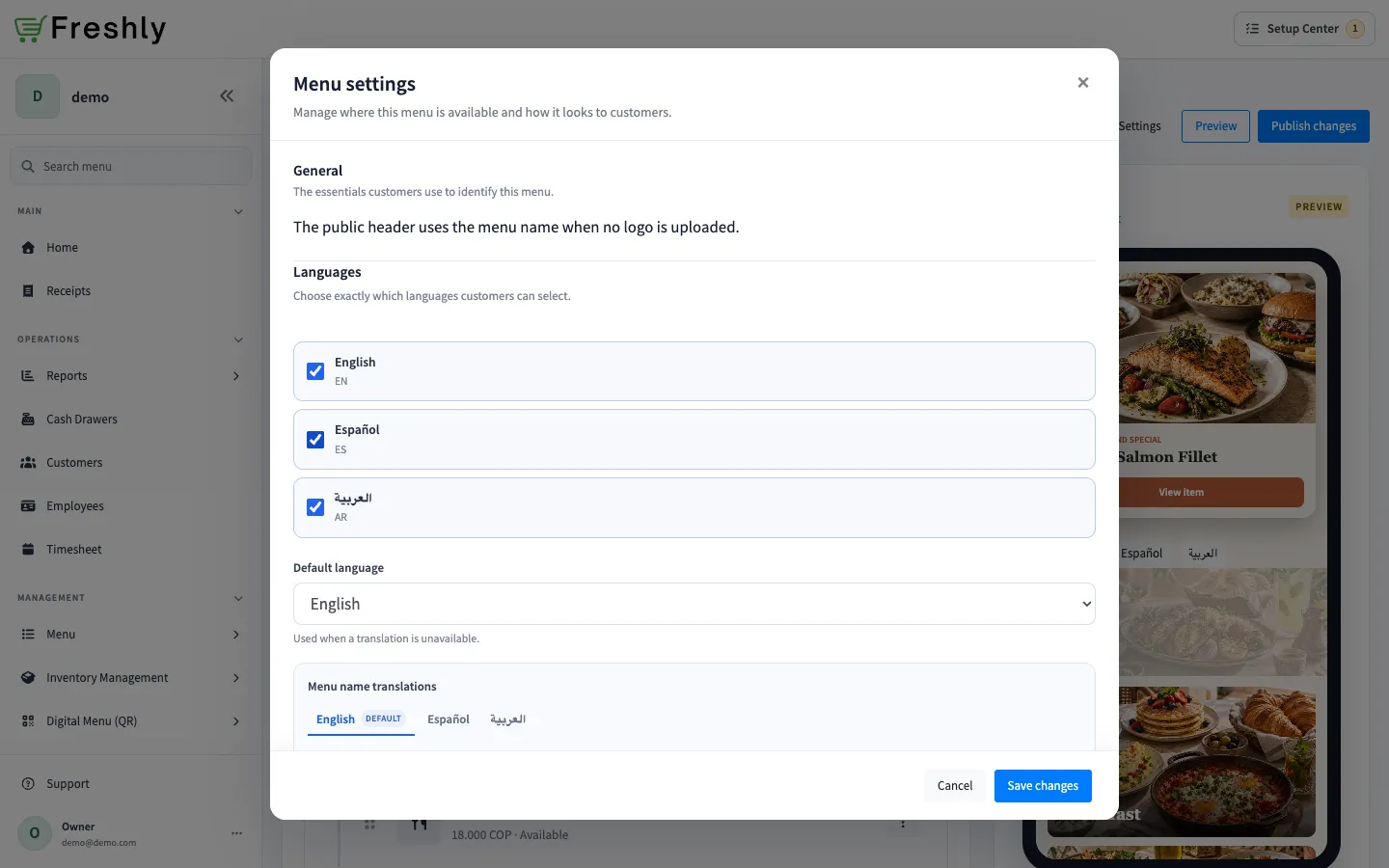
Task: Click the search magnifier icon
Action: [28, 166]
